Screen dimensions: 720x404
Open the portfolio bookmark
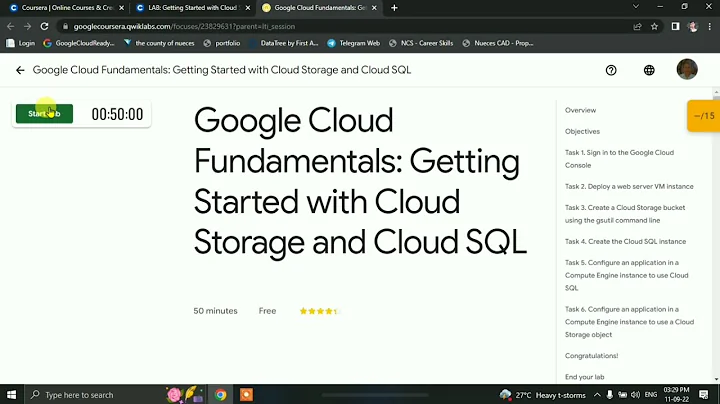click(x=222, y=43)
